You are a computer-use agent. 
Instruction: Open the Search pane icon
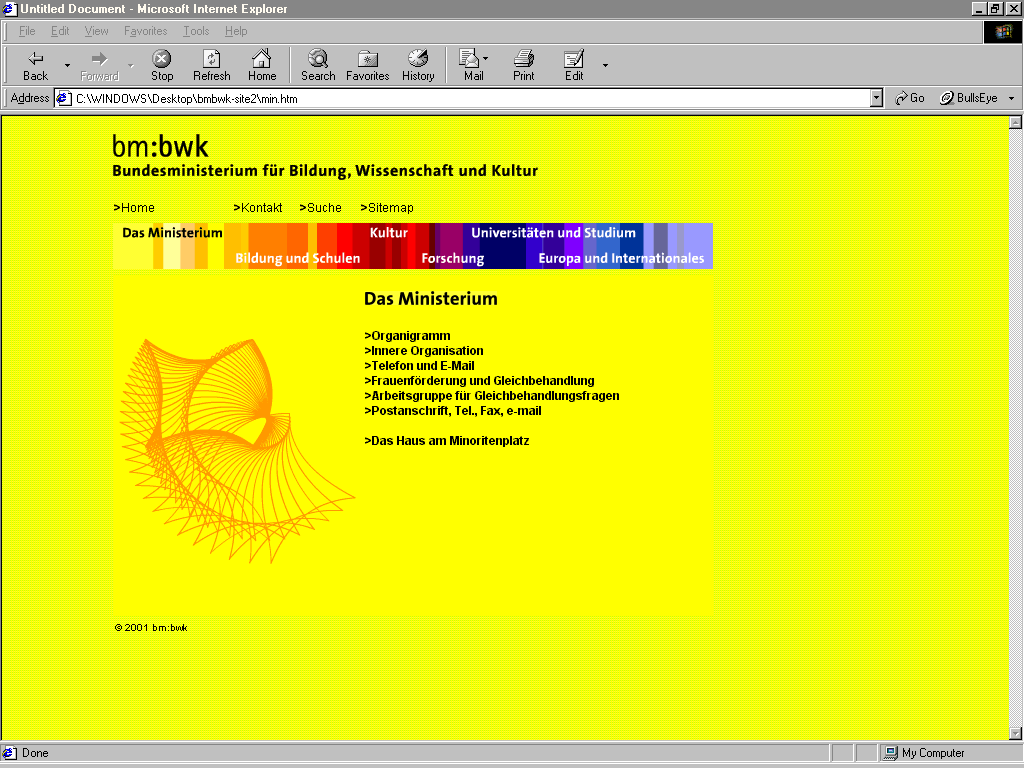(x=318, y=58)
